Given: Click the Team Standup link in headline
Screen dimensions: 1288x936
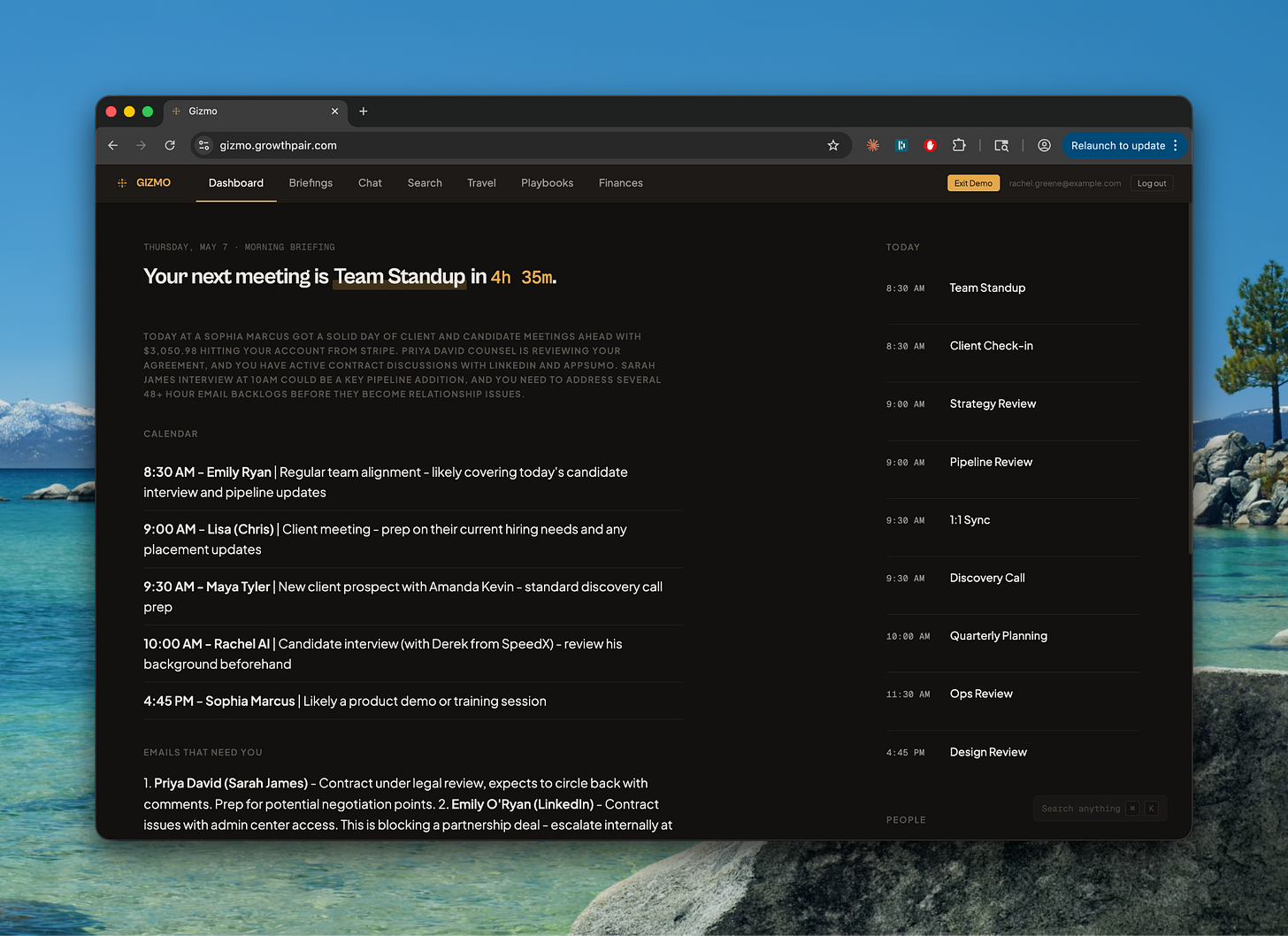Looking at the screenshot, I should (x=400, y=277).
